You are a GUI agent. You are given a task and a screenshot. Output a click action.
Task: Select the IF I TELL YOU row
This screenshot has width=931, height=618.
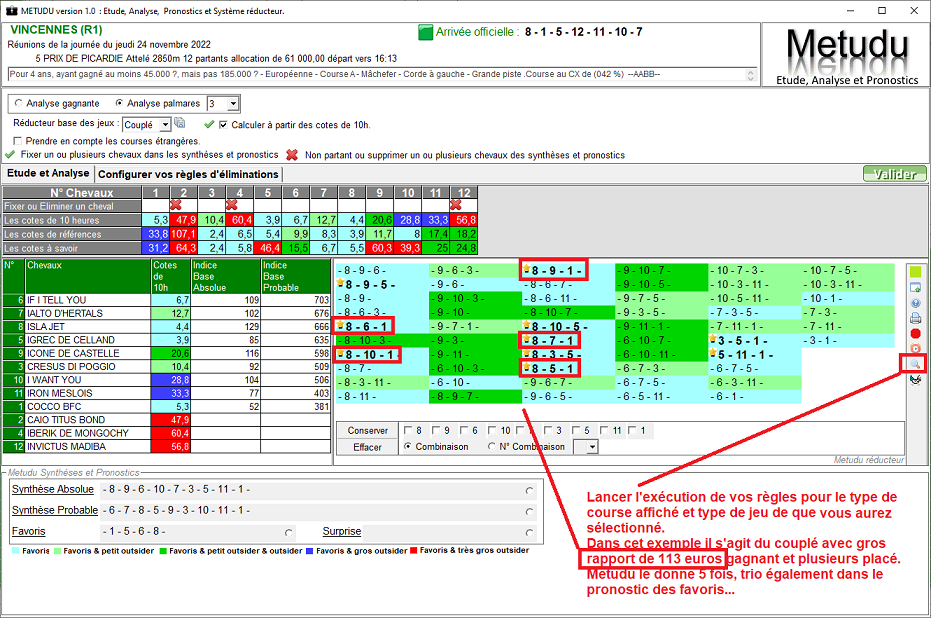166,300
